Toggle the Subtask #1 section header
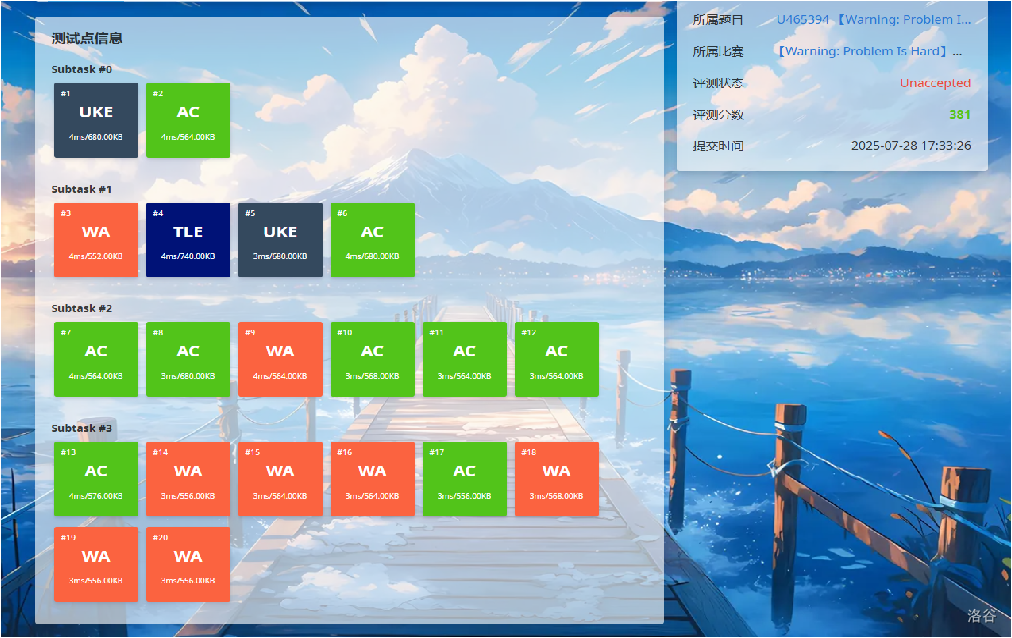The height and width of the screenshot is (638, 1012). (x=82, y=189)
